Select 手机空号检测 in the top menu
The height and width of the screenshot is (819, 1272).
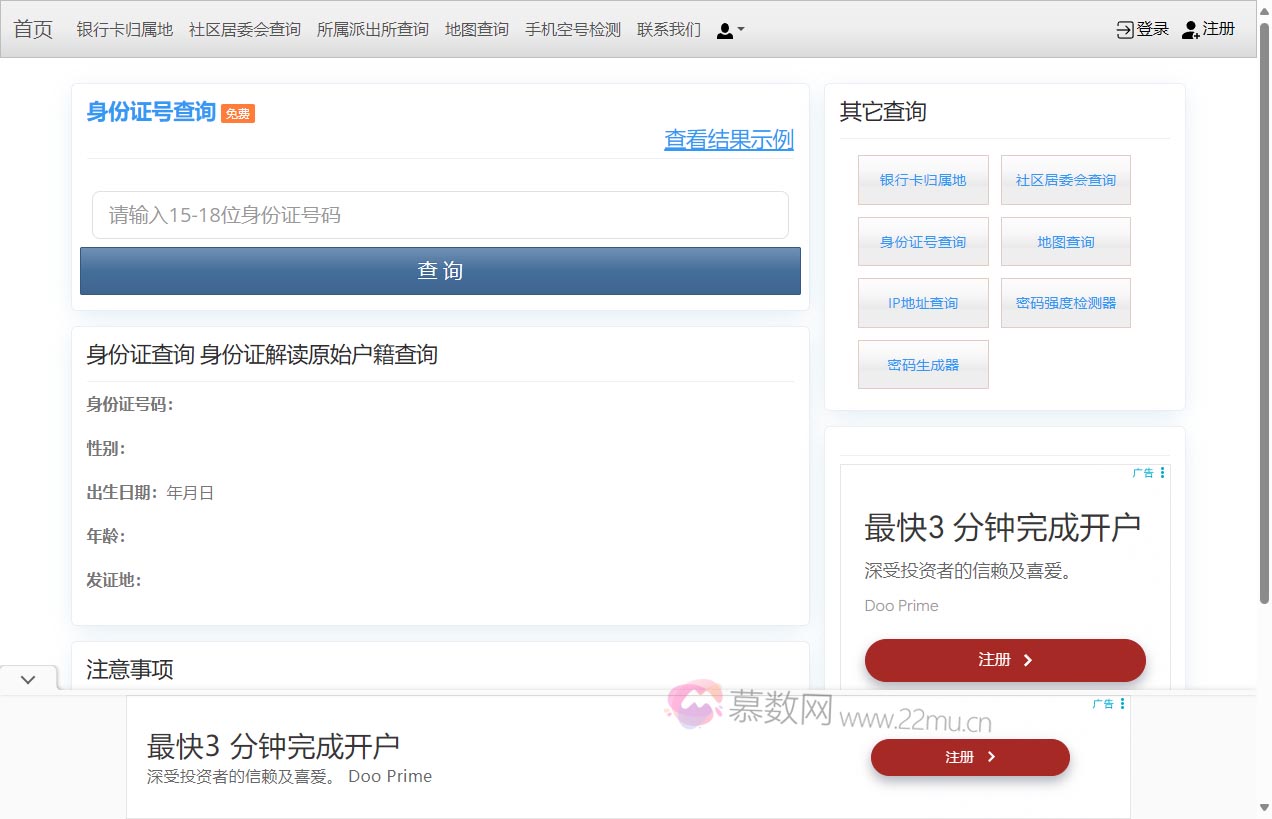click(x=572, y=30)
